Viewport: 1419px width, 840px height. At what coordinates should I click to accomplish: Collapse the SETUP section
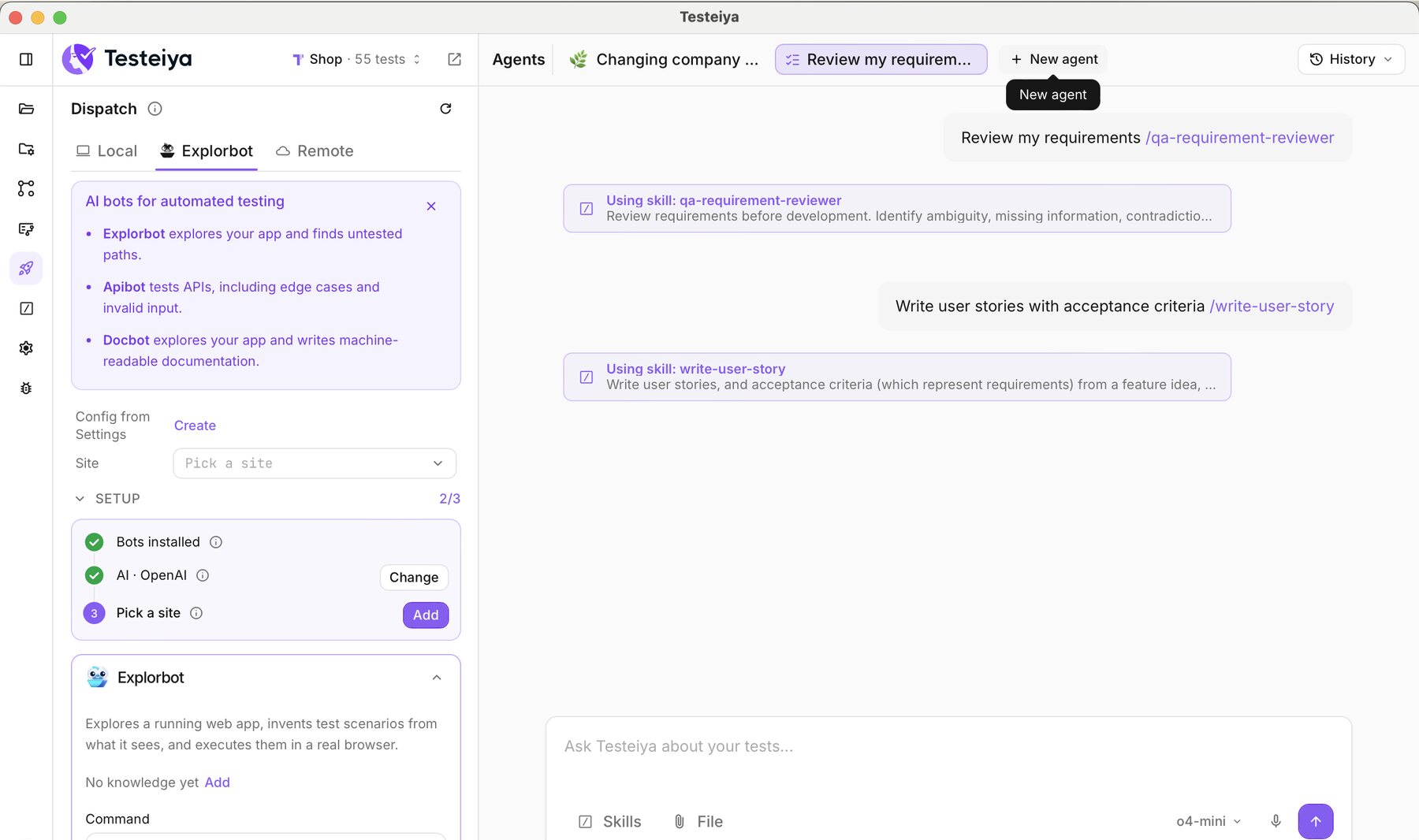pos(108,499)
